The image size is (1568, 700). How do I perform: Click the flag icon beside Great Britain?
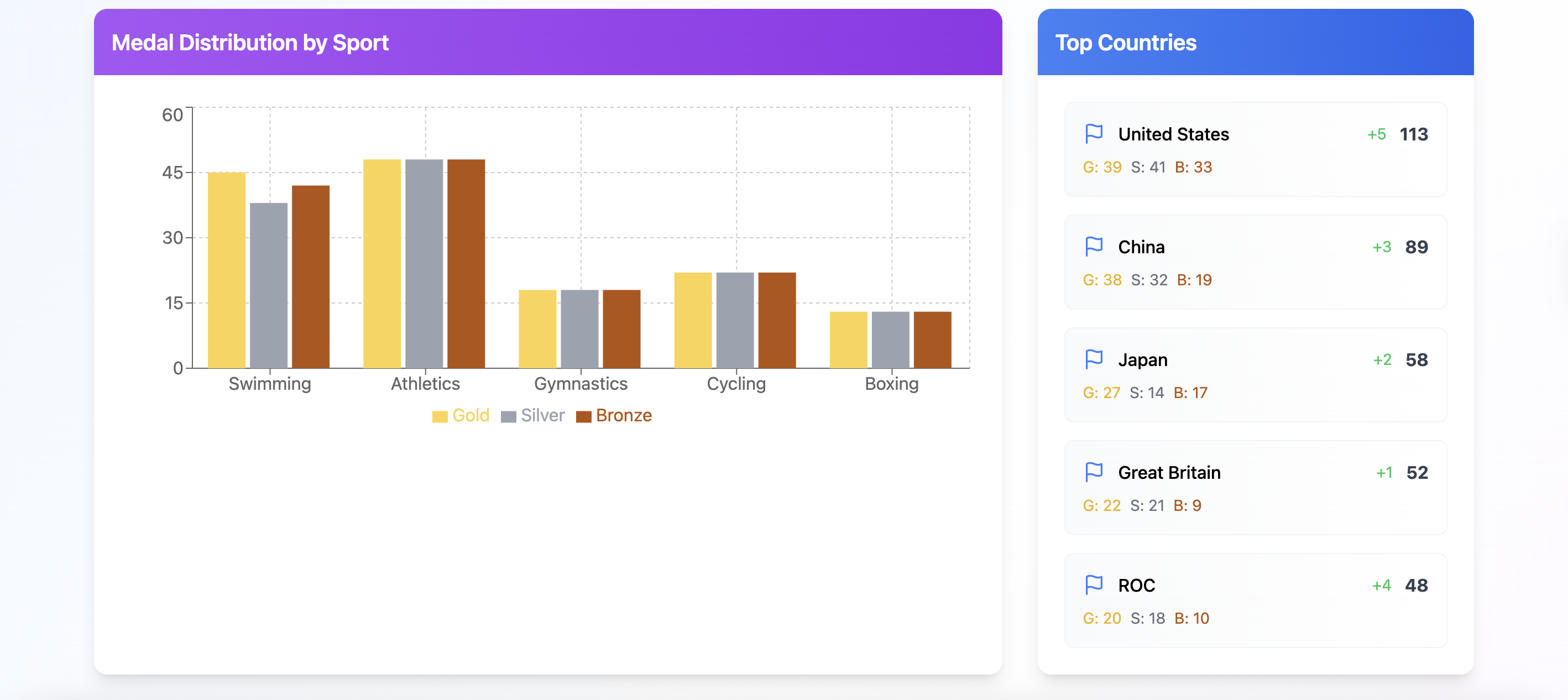click(x=1093, y=472)
